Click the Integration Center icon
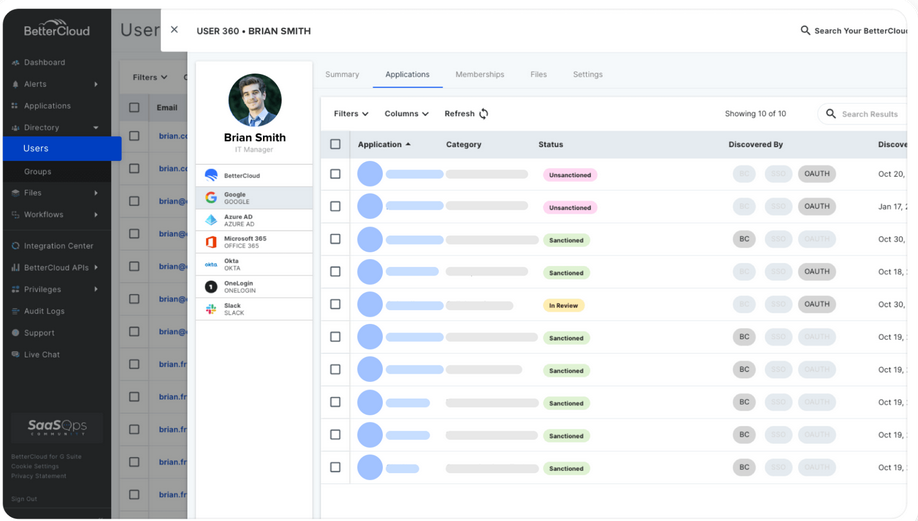The width and height of the screenshot is (918, 521). click(x=15, y=246)
